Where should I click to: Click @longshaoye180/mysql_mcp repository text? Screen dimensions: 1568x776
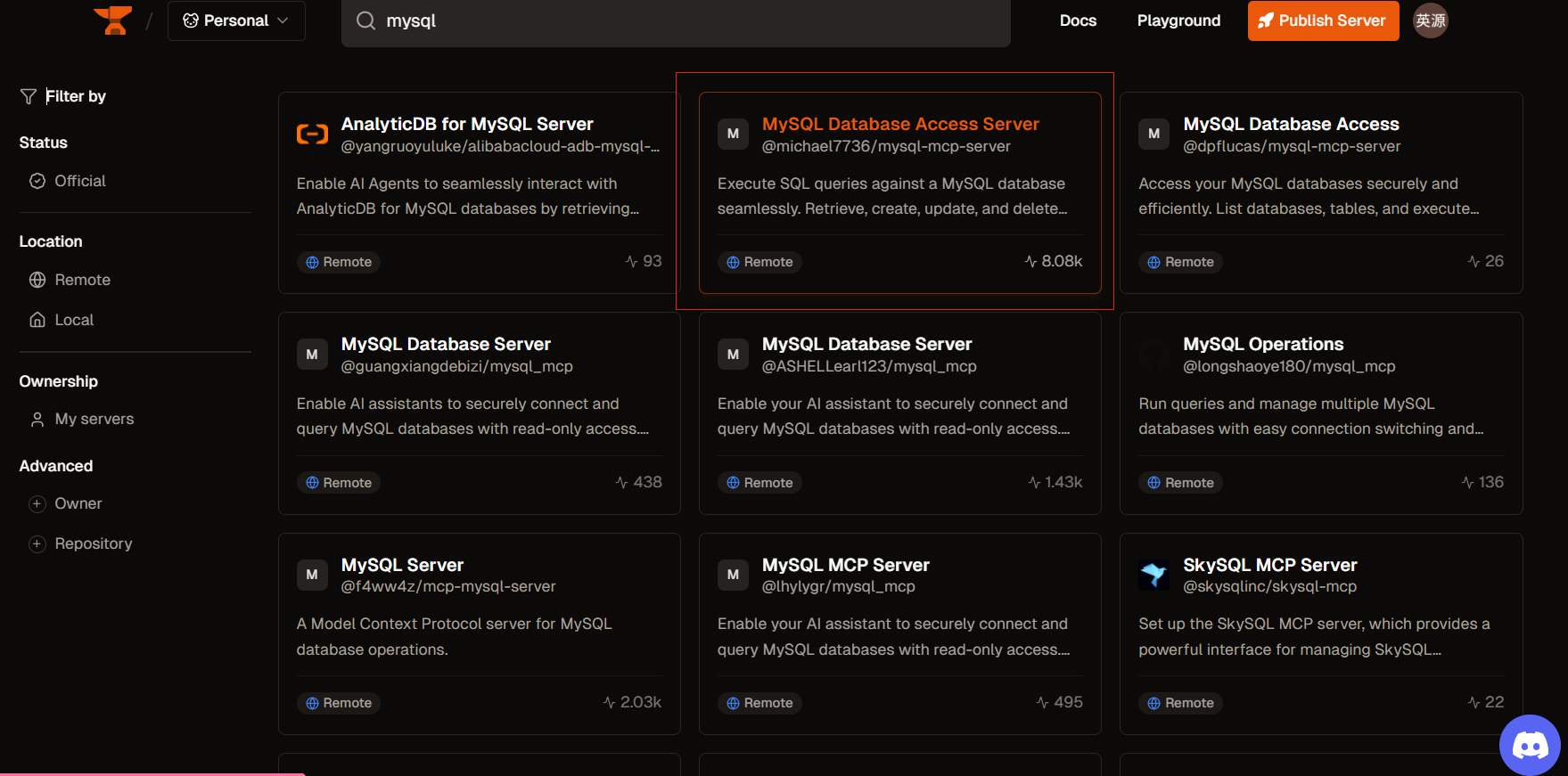tap(1289, 366)
